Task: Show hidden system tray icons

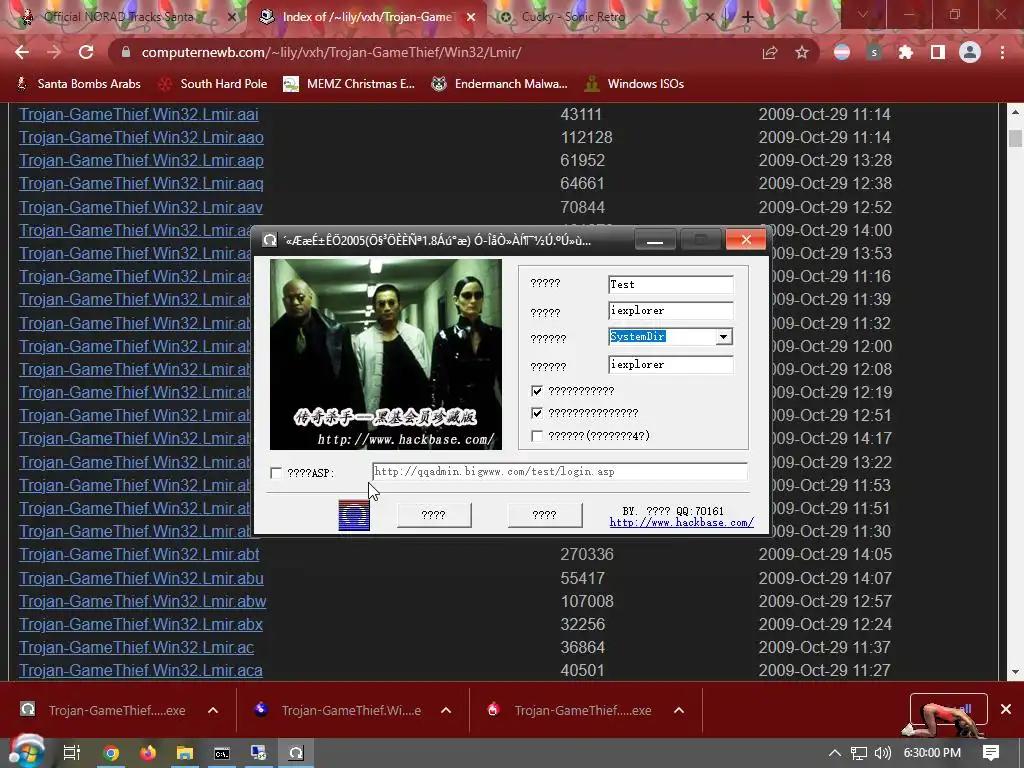Action: [835, 753]
